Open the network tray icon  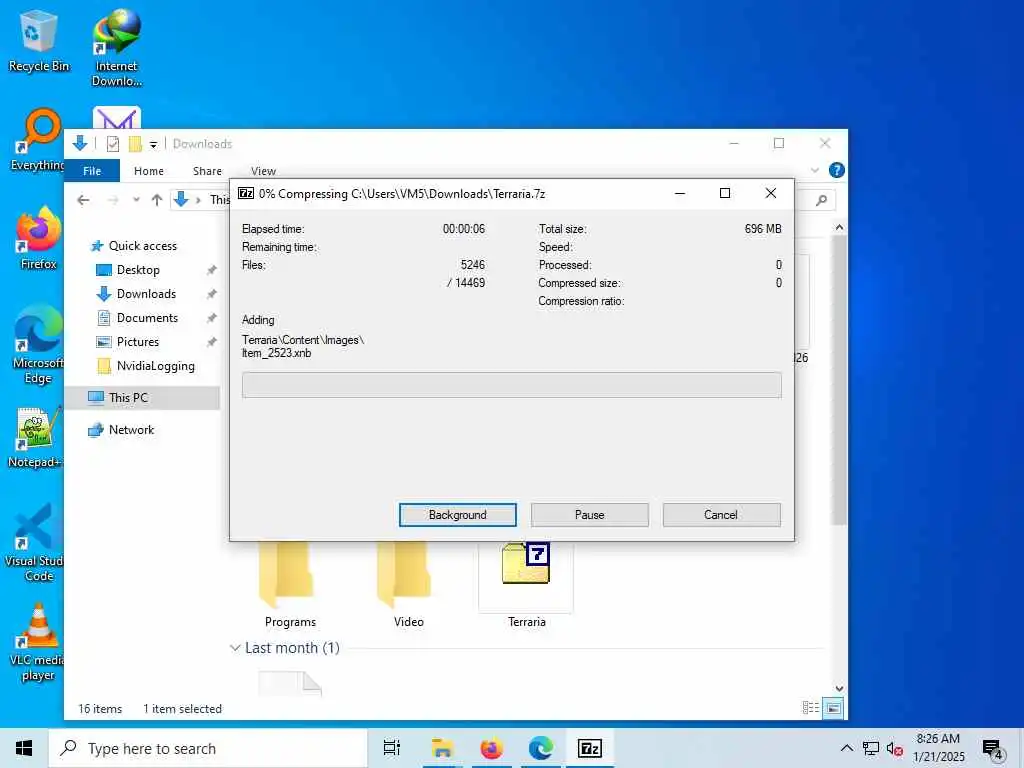[x=871, y=748]
